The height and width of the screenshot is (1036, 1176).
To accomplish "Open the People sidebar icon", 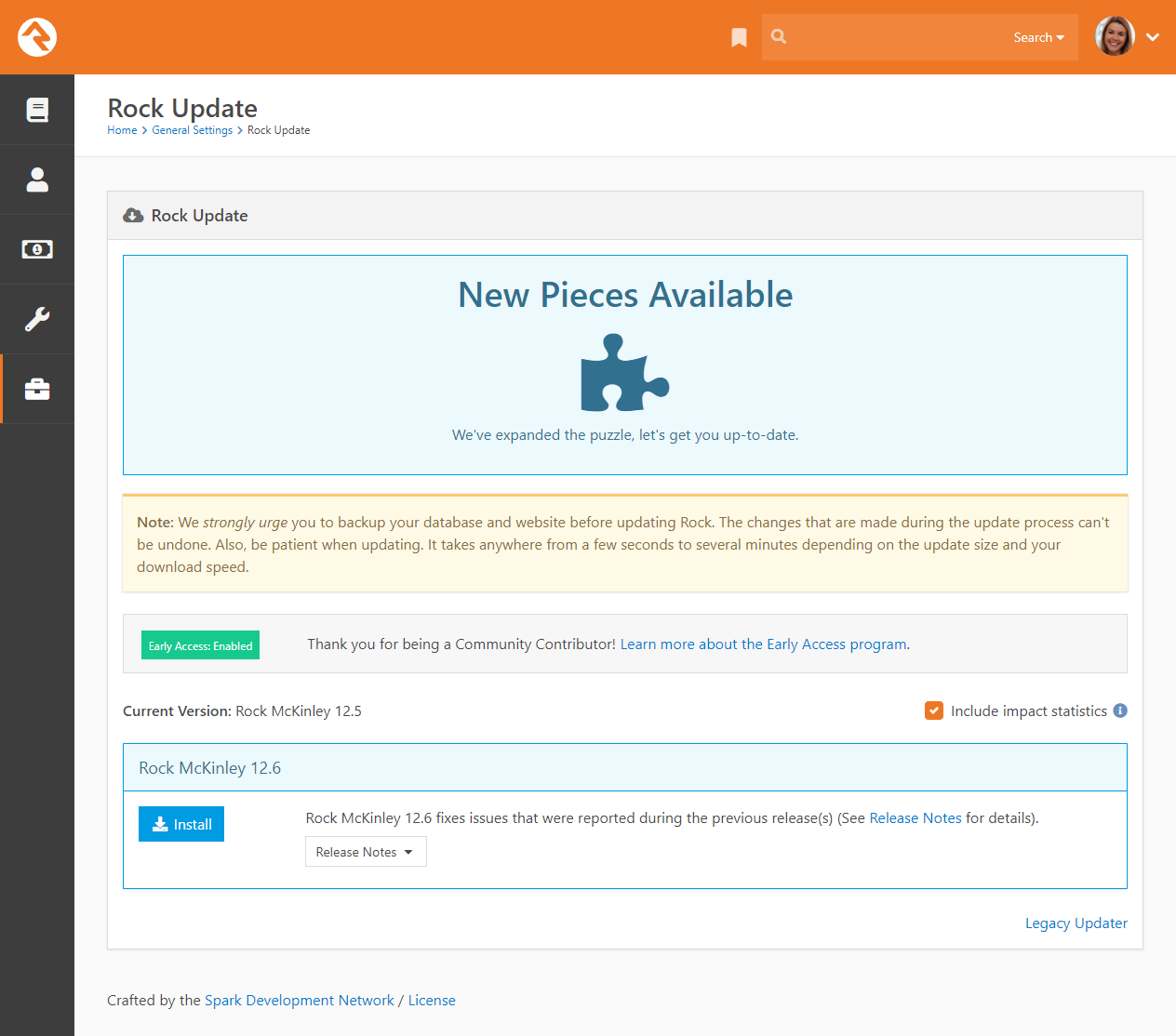I will (37, 179).
